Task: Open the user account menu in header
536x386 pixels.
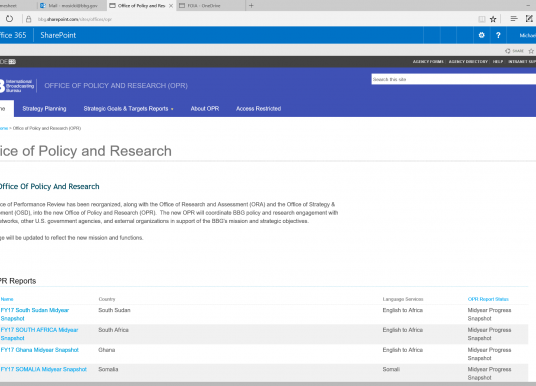Action: [527, 35]
